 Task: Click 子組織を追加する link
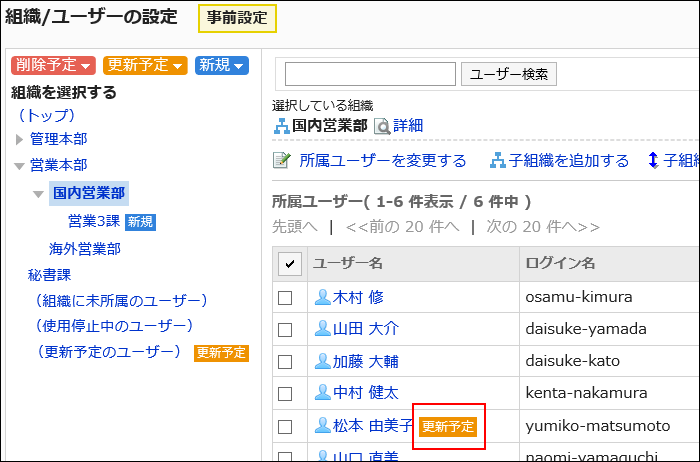568,161
